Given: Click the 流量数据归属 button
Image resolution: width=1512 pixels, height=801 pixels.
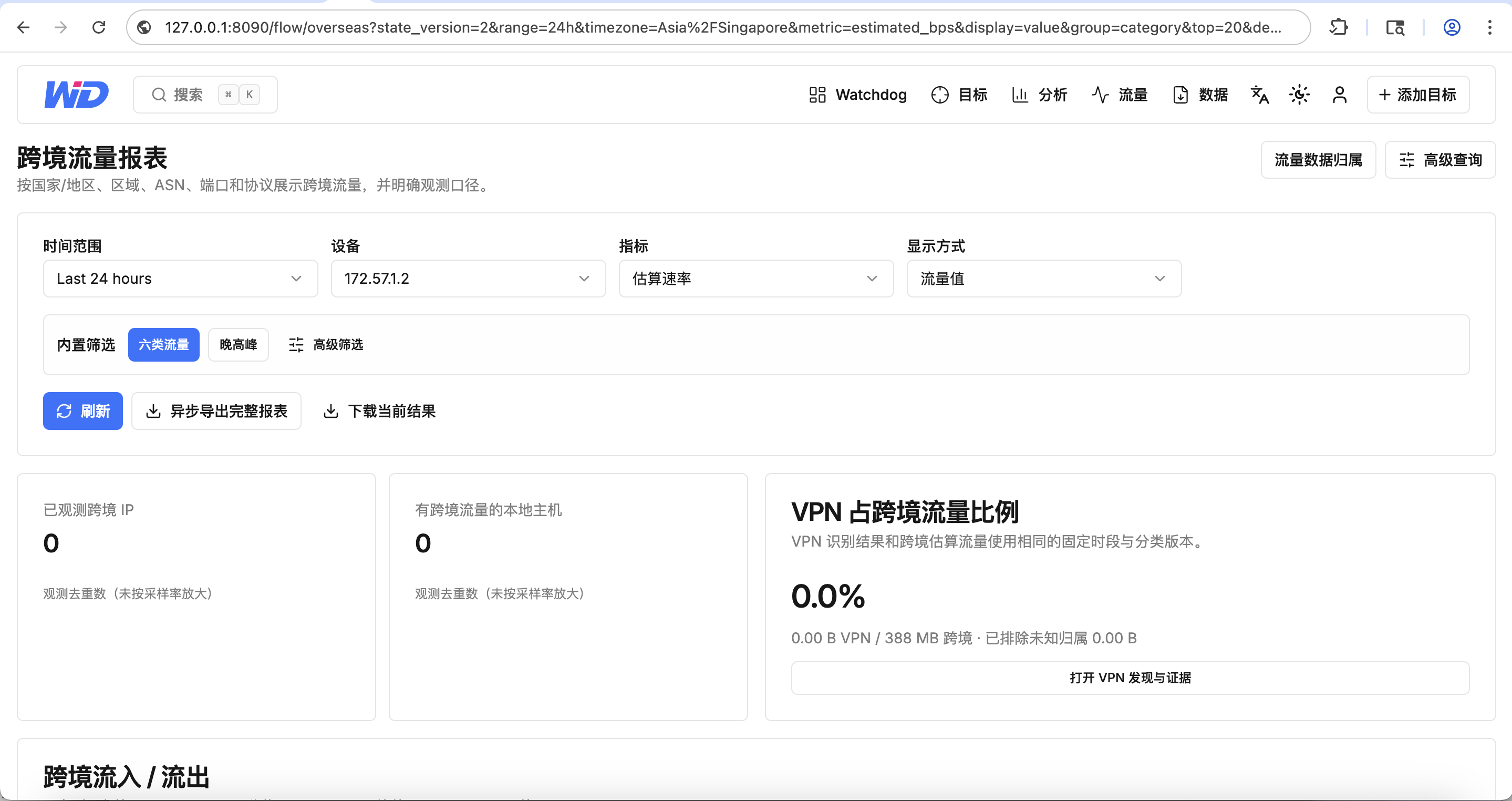Looking at the screenshot, I should [x=1318, y=160].
